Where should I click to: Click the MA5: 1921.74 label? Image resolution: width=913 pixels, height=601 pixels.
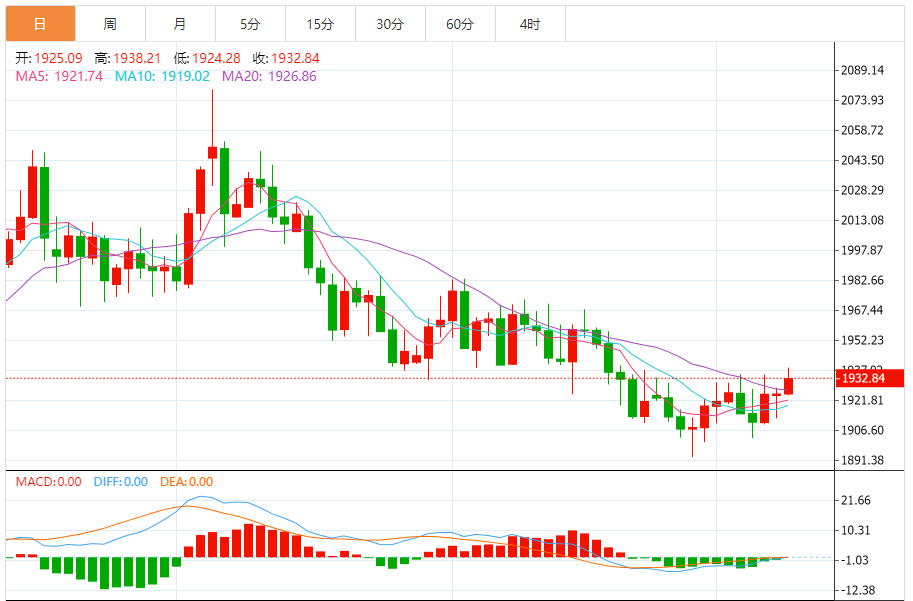[x=59, y=76]
